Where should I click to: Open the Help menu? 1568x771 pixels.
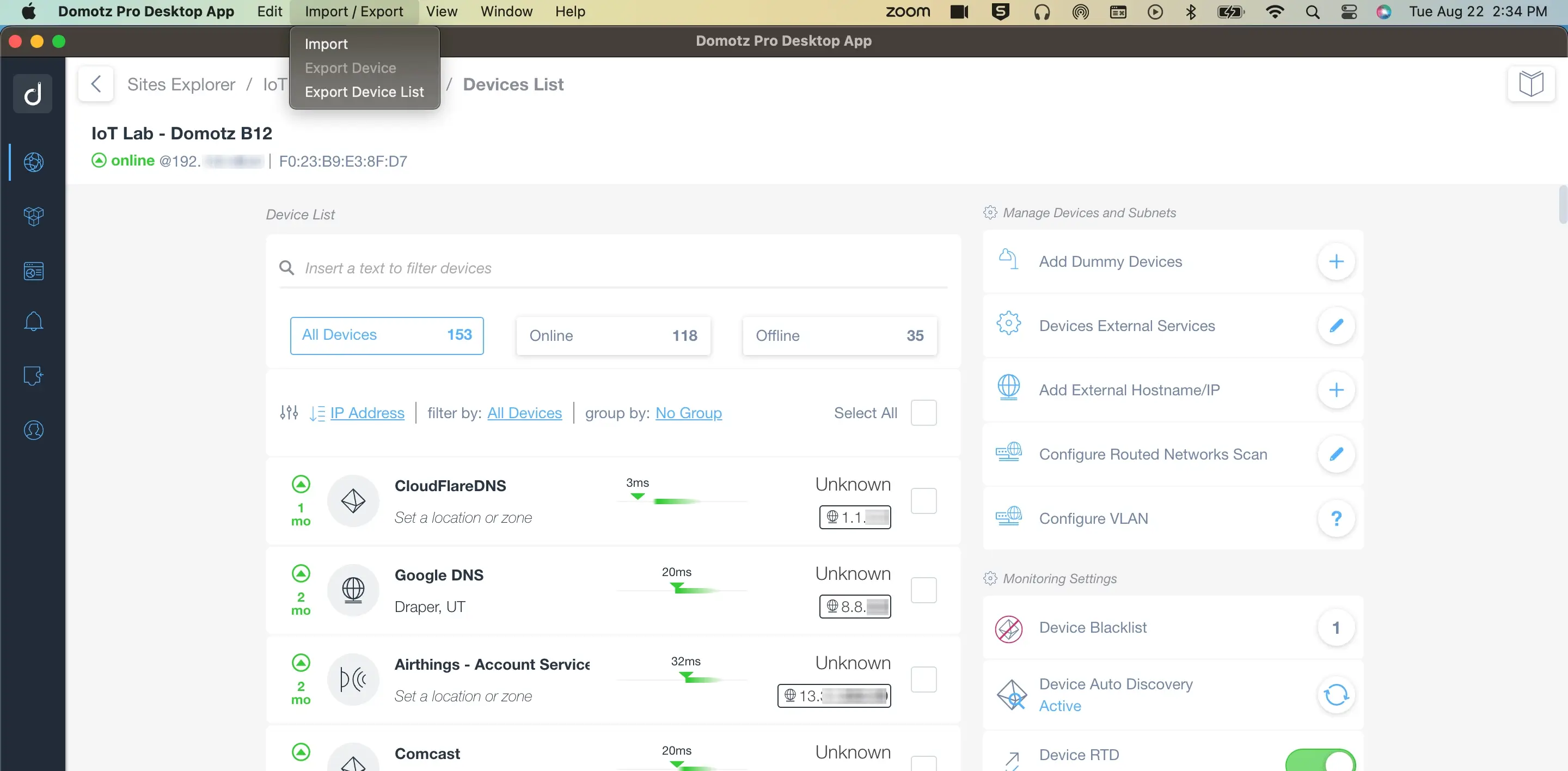click(x=569, y=11)
